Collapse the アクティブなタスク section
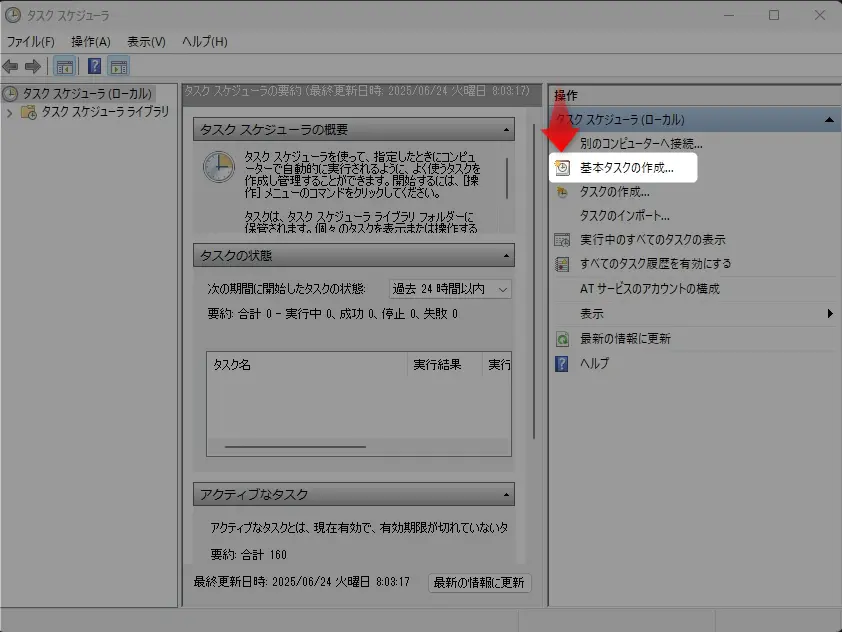 point(507,495)
